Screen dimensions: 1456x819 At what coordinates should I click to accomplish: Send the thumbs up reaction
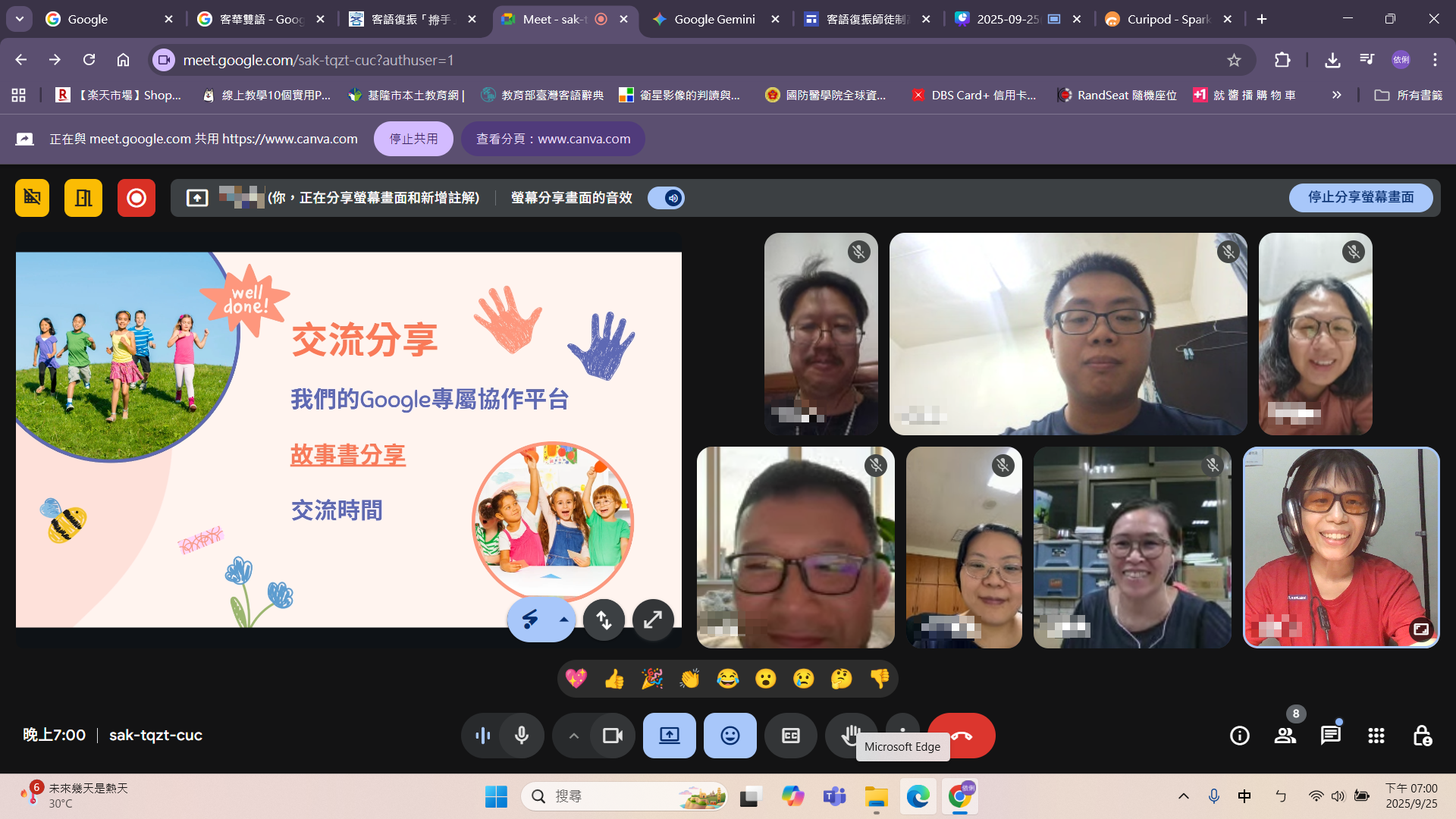(x=614, y=679)
